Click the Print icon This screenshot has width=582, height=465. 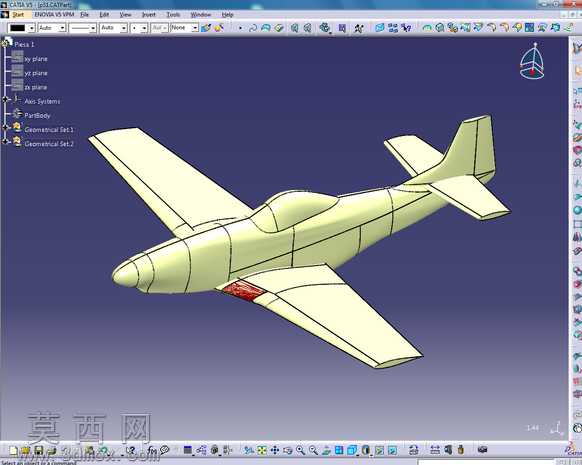click(52, 451)
